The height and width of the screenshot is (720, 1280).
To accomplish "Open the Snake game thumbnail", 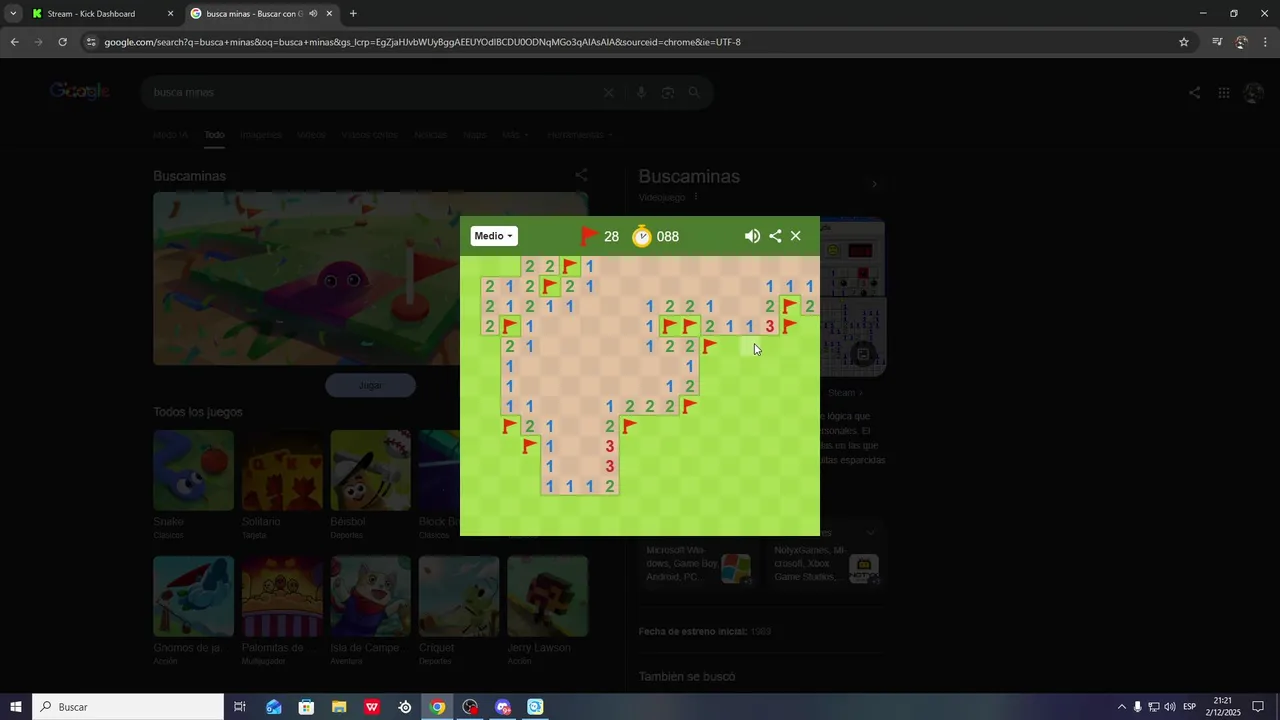I will click(x=193, y=470).
